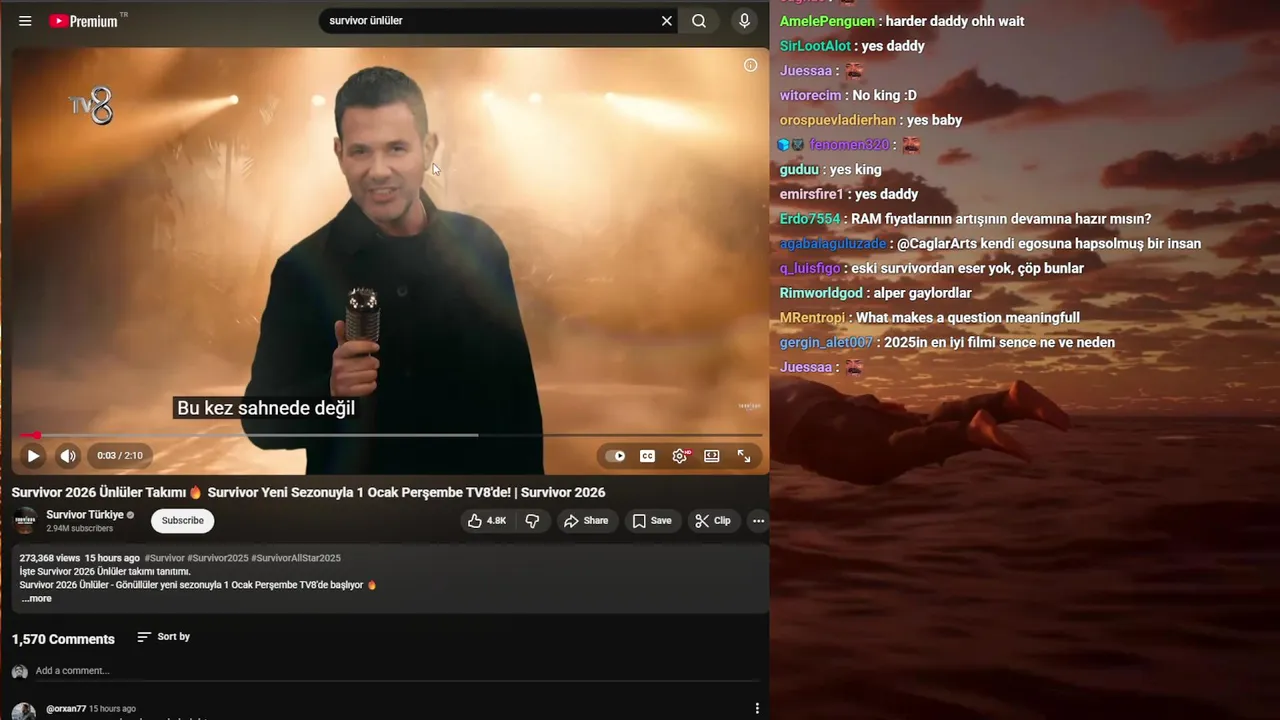Click chat username SirLootAlot
The width and height of the screenshot is (1280, 720).
tap(815, 46)
